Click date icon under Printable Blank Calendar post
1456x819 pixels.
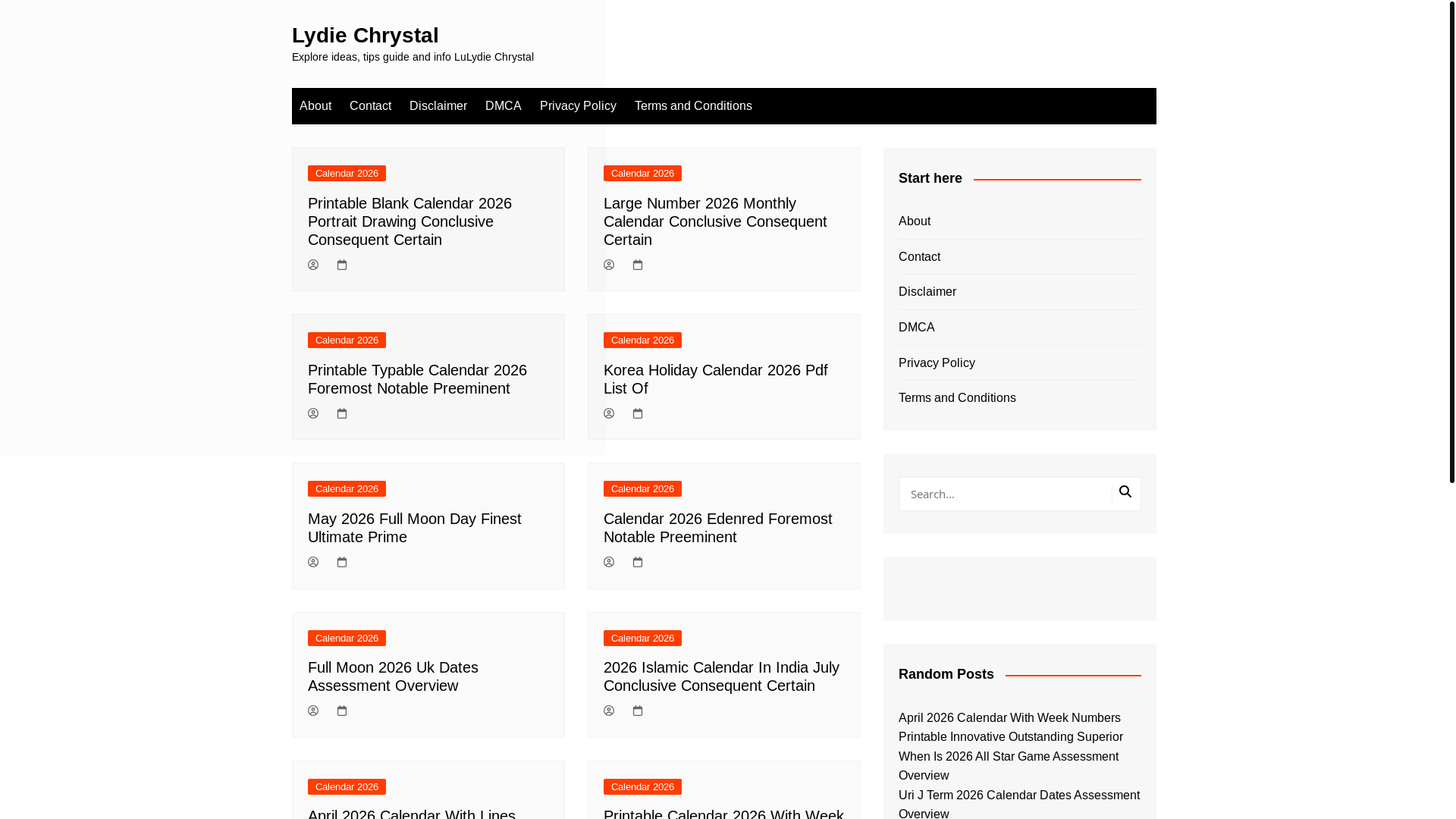(342, 265)
